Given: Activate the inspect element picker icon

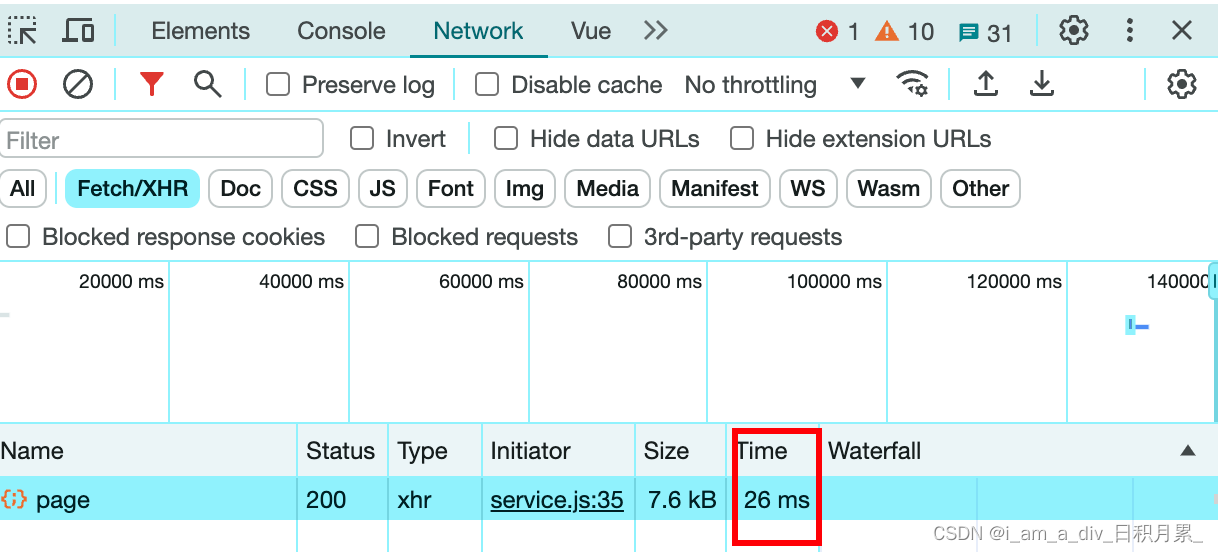Looking at the screenshot, I should (x=23, y=31).
